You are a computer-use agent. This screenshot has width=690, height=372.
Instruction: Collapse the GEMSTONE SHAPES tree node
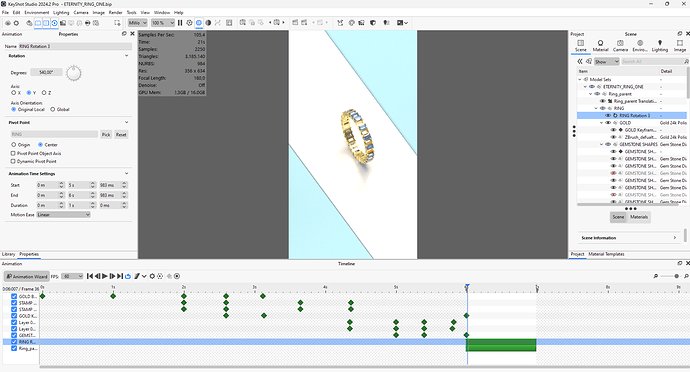602,144
